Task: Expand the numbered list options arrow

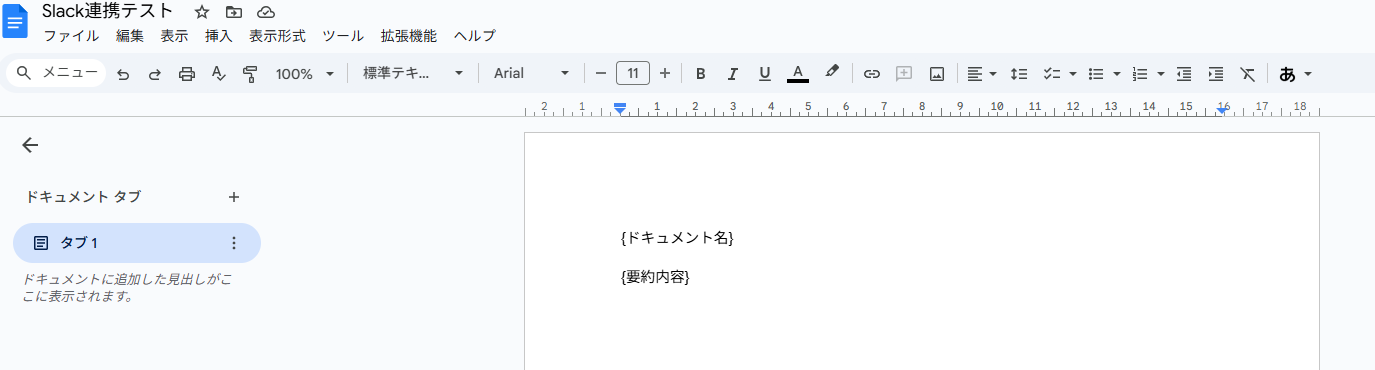Action: (1161, 73)
